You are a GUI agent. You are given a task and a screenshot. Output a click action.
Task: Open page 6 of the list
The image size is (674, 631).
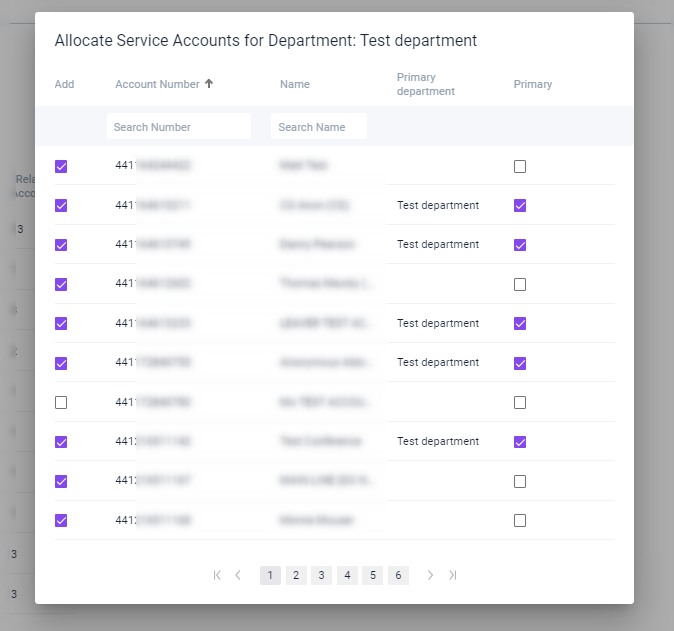click(x=398, y=575)
